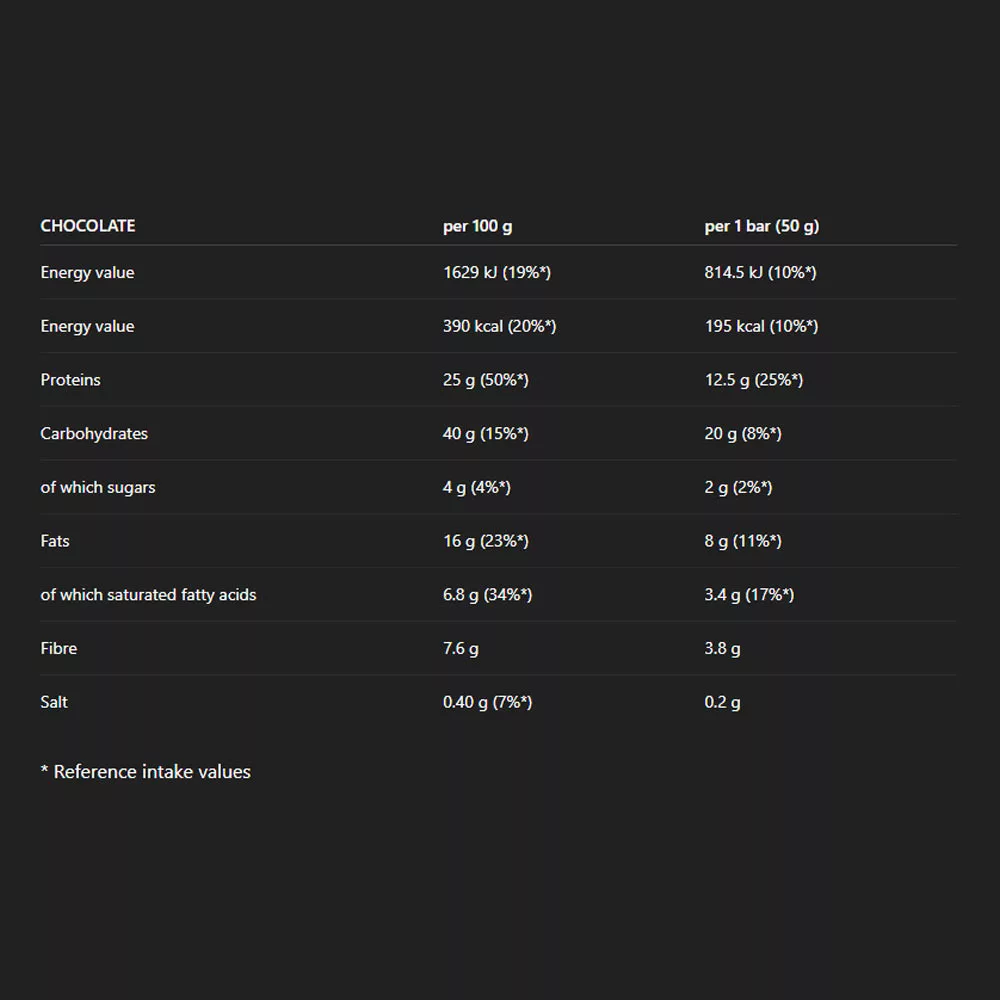Click the 25 g (50%*) protein value
Viewport: 1000px width, 1000px height.
(x=485, y=380)
